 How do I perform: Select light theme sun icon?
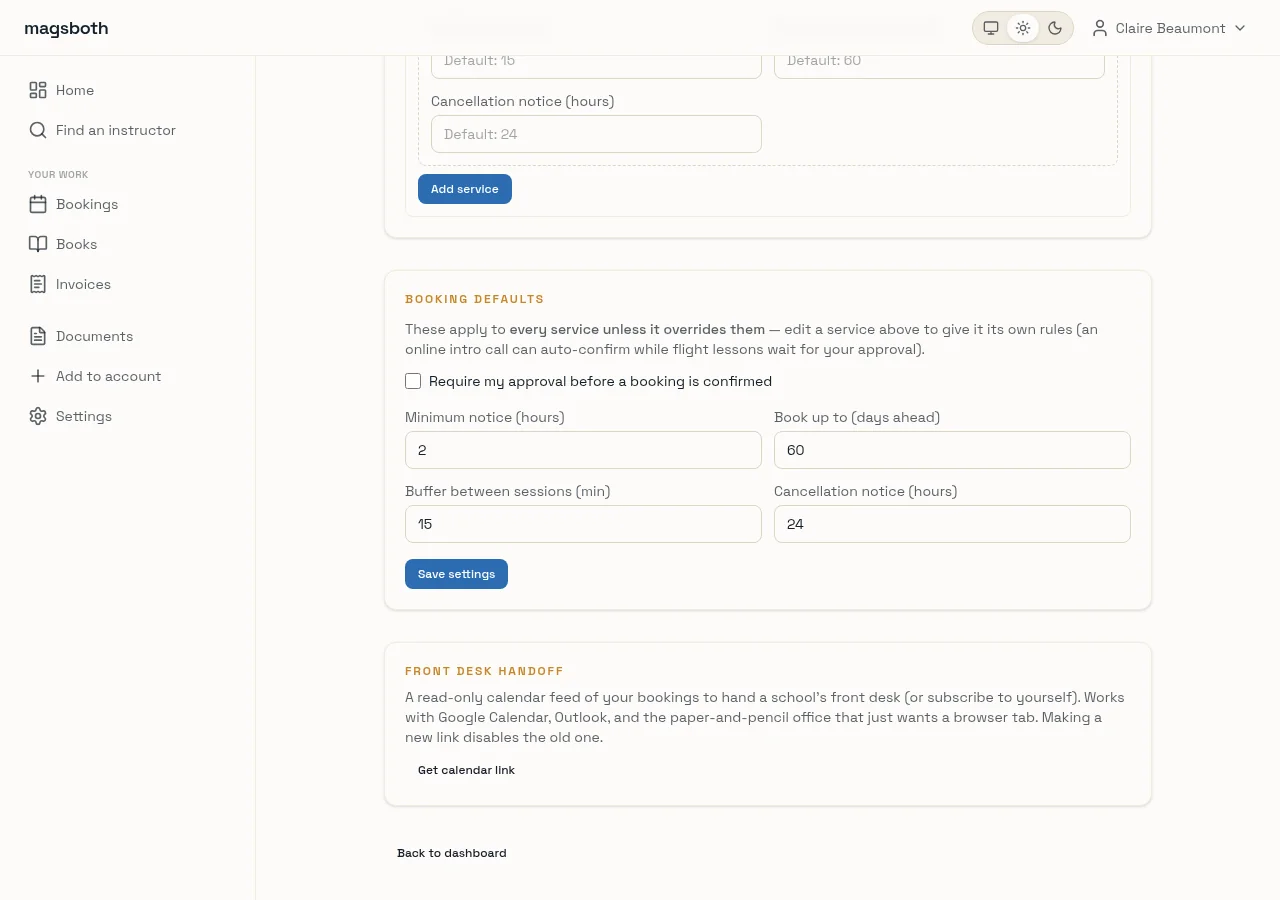click(x=1023, y=28)
